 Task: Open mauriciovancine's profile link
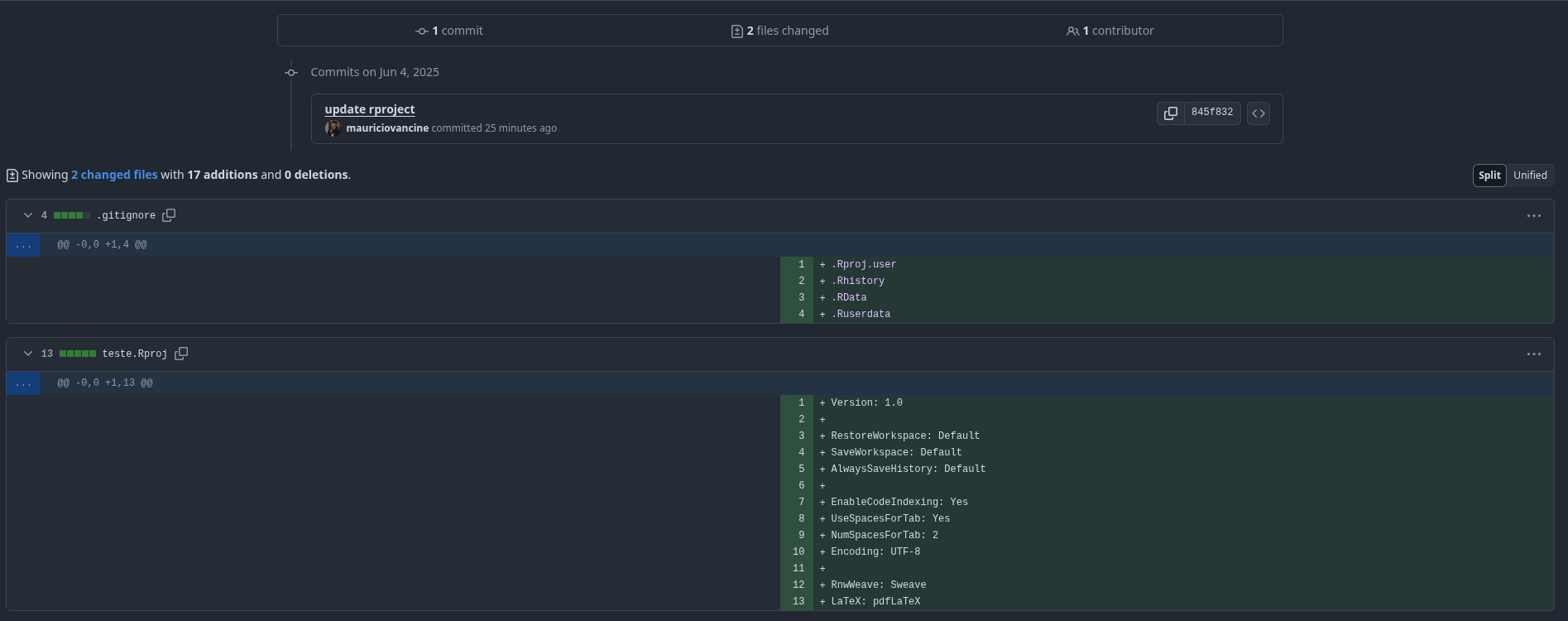coord(387,128)
